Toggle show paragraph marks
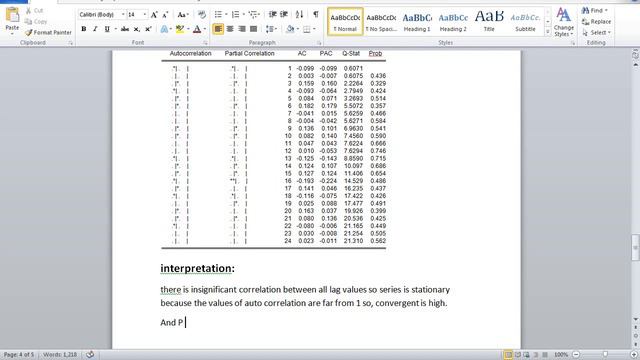Viewport: 640px width, 360px height. (316, 15)
